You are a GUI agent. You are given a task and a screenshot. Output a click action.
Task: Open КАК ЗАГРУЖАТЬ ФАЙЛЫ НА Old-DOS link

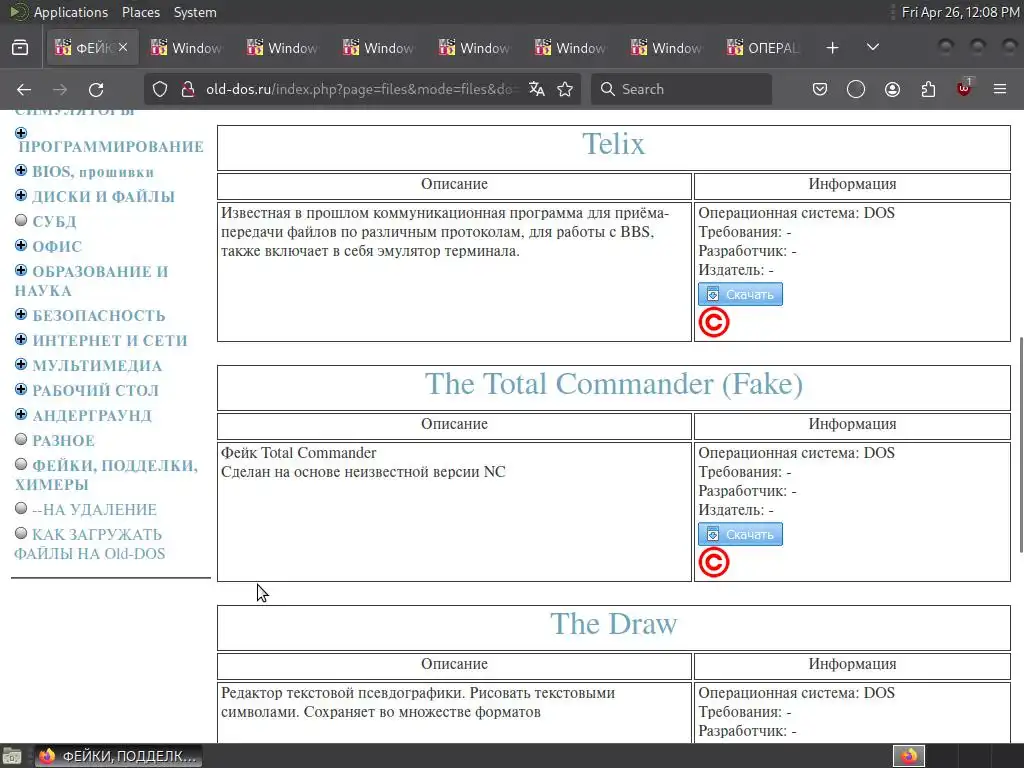pyautogui.click(x=89, y=545)
